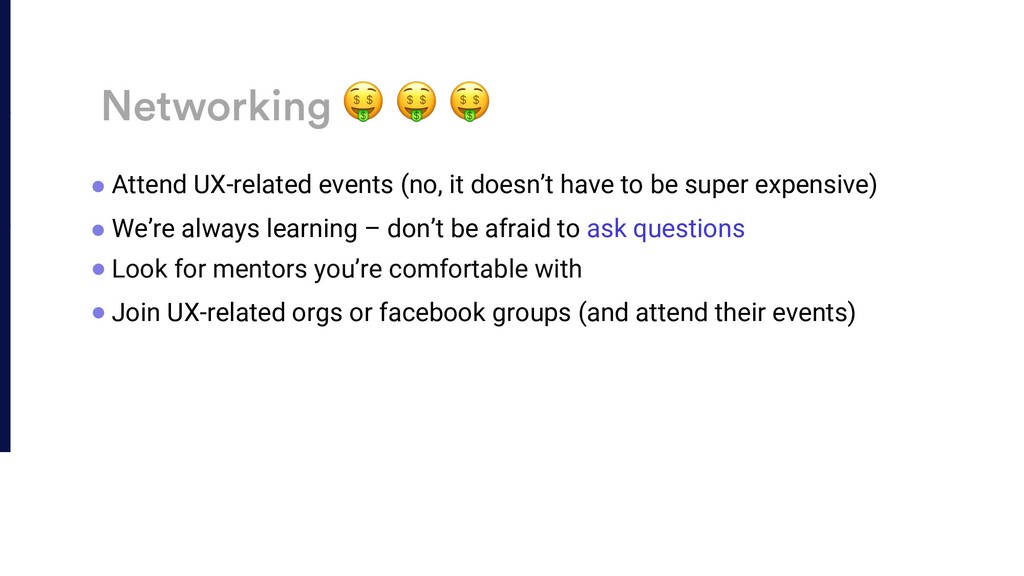
Task: Click the middle money-mouth emoji in the title
Action: 416,102
